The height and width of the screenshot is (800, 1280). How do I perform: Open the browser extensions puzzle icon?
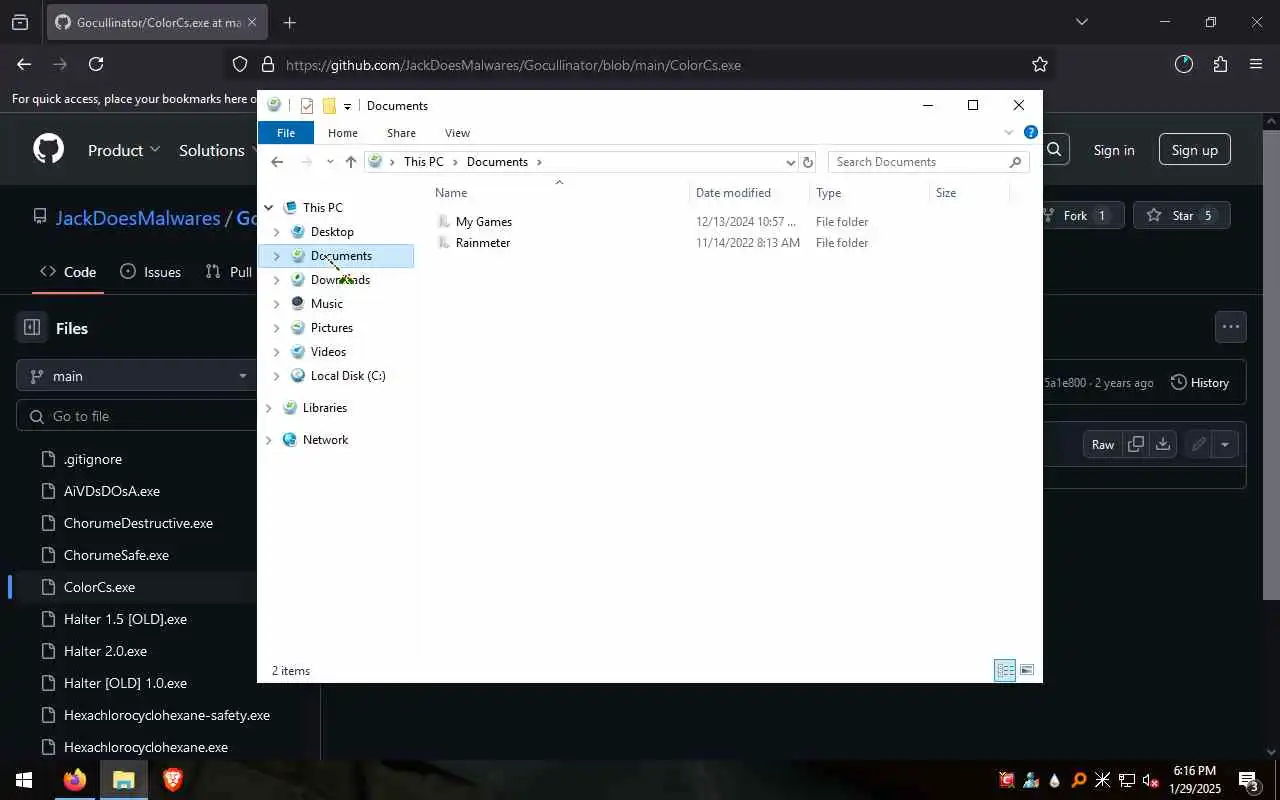1220,64
